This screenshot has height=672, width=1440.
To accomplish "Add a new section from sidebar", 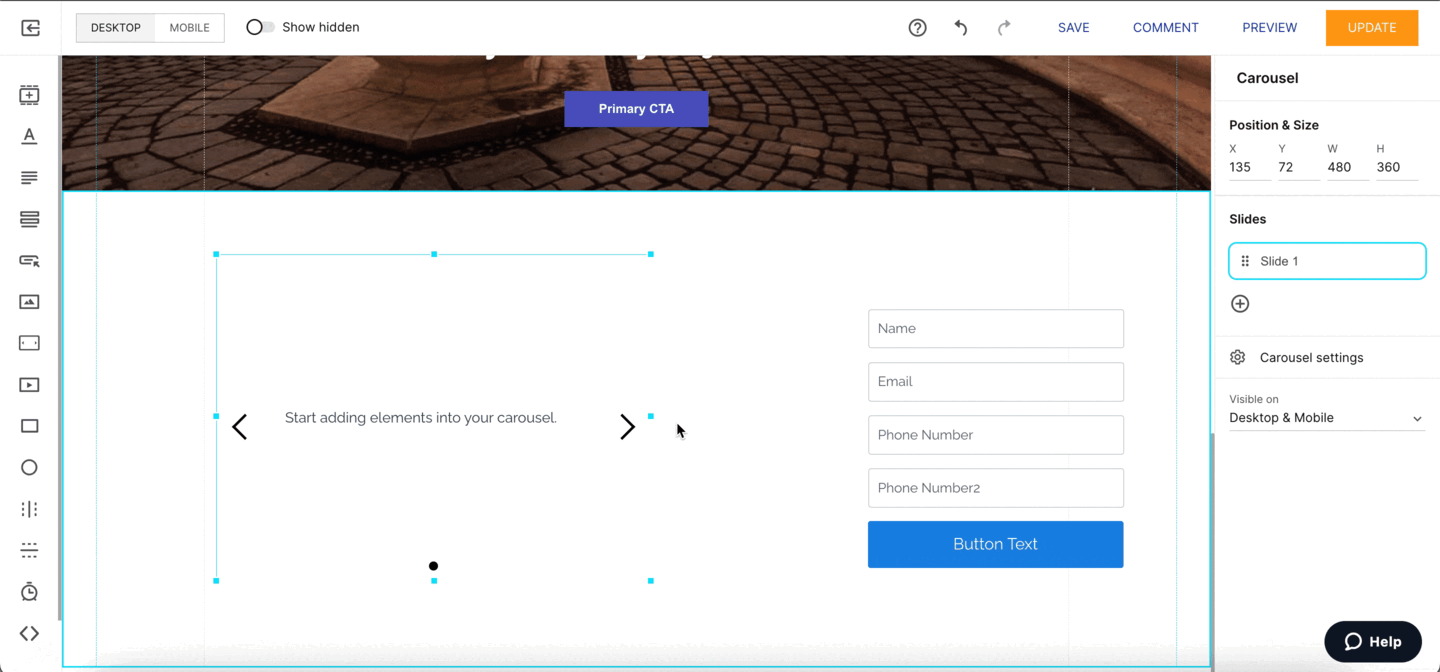I will pos(29,95).
